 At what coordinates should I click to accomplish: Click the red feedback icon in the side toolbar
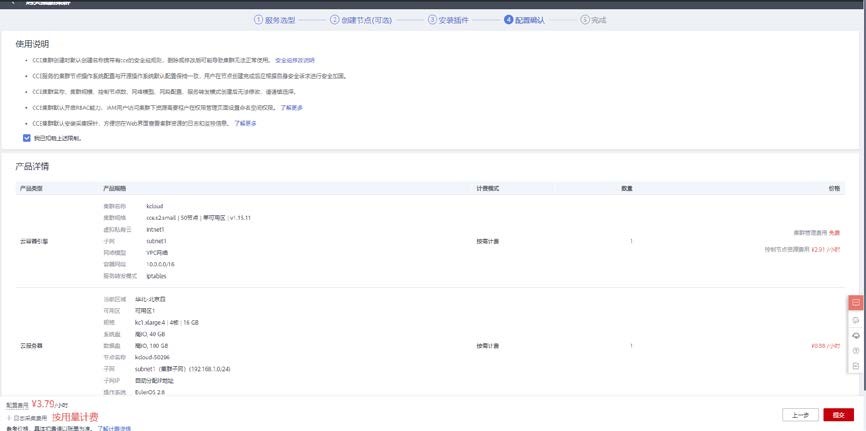point(856,303)
